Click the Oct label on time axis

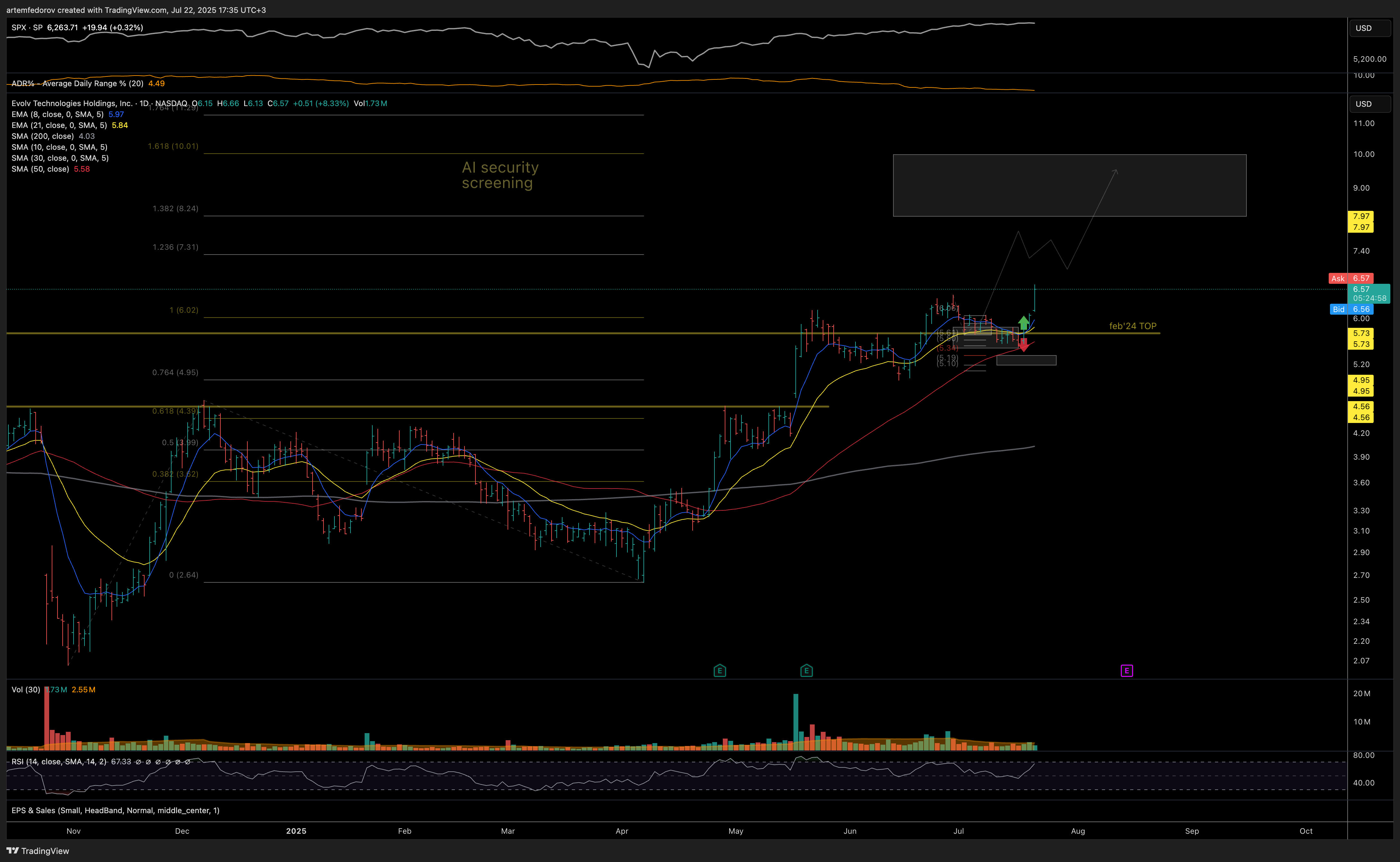coord(1306,831)
